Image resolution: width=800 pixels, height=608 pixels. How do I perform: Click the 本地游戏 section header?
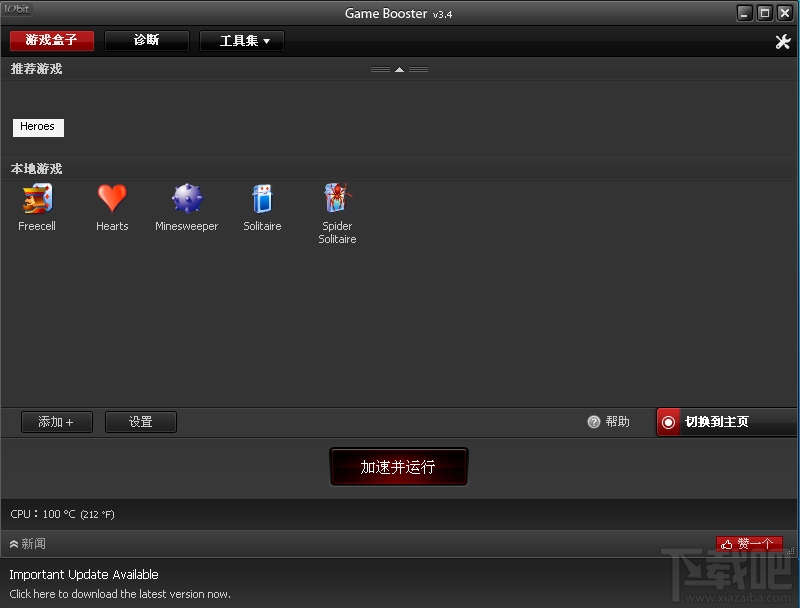pyautogui.click(x=36, y=169)
